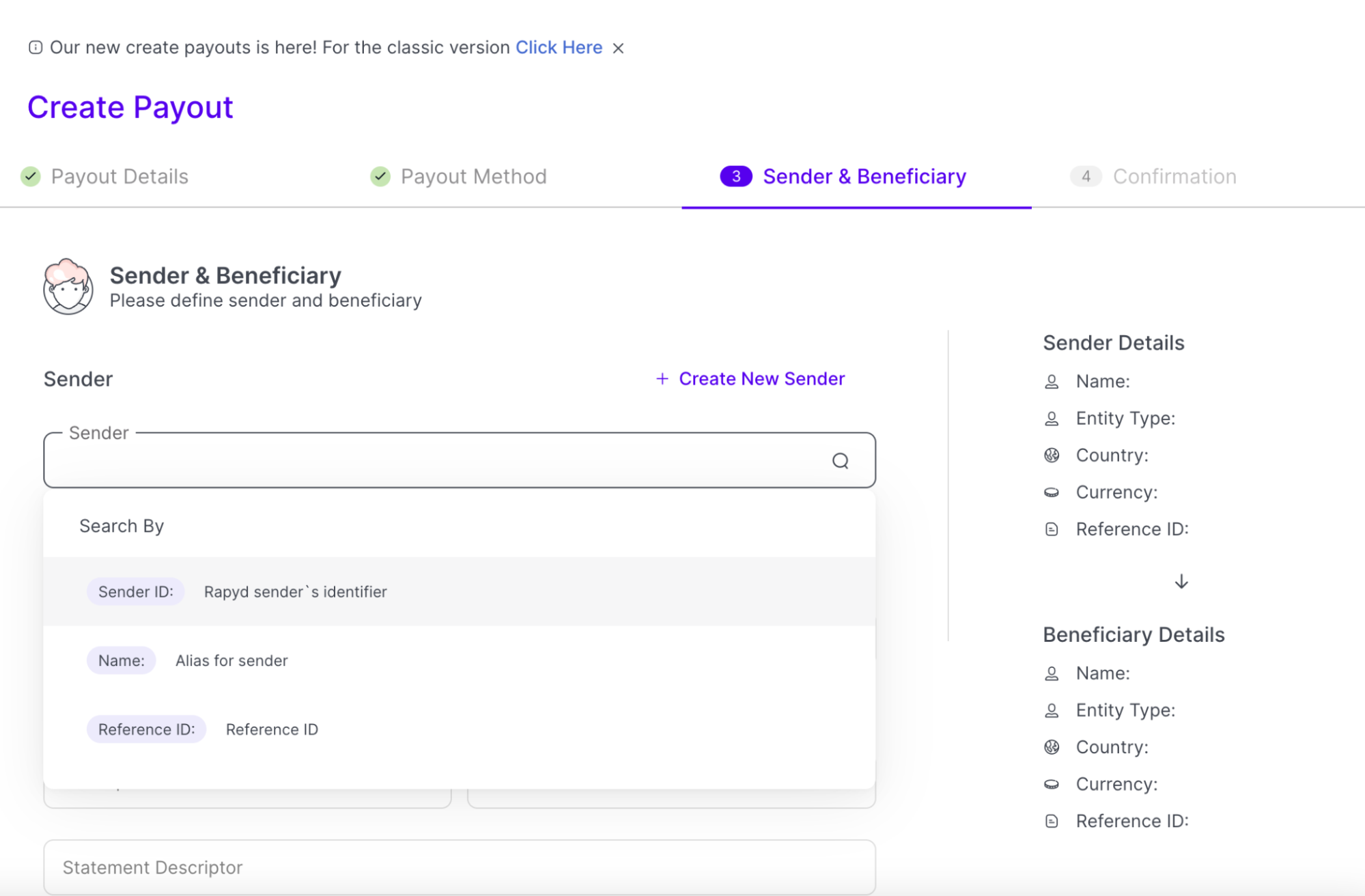This screenshot has width=1365, height=896.
Task: Click the search magnifier icon in Sender field
Action: pos(840,461)
